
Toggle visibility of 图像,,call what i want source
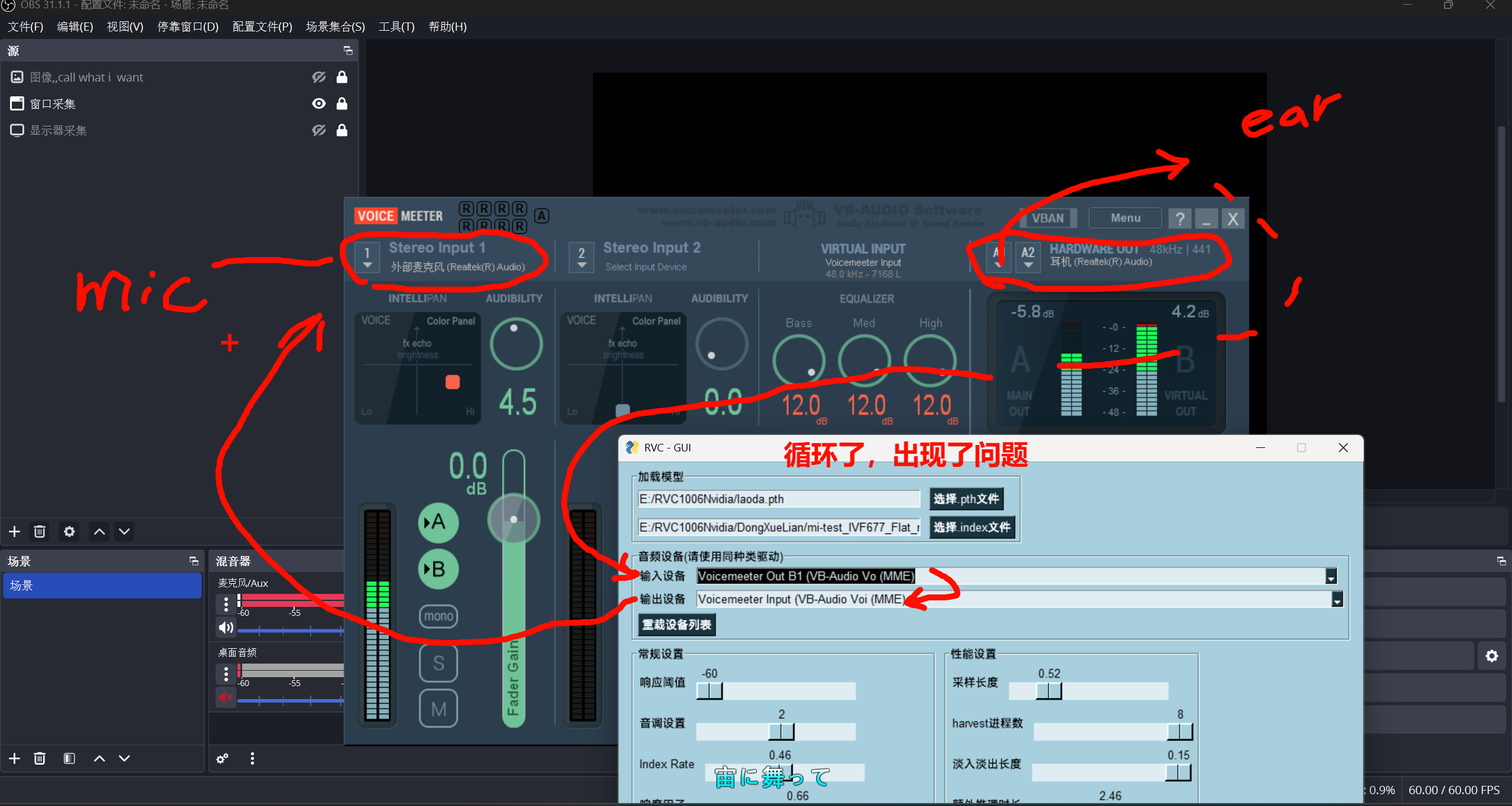[x=319, y=77]
